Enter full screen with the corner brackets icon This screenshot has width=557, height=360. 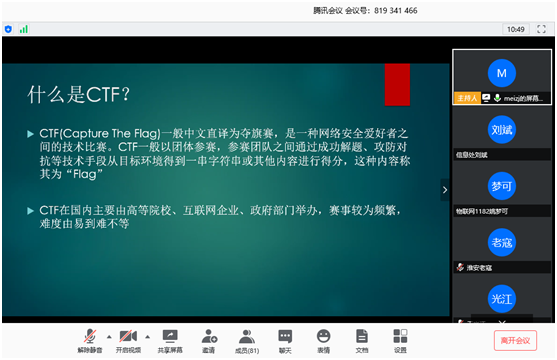(x=541, y=29)
